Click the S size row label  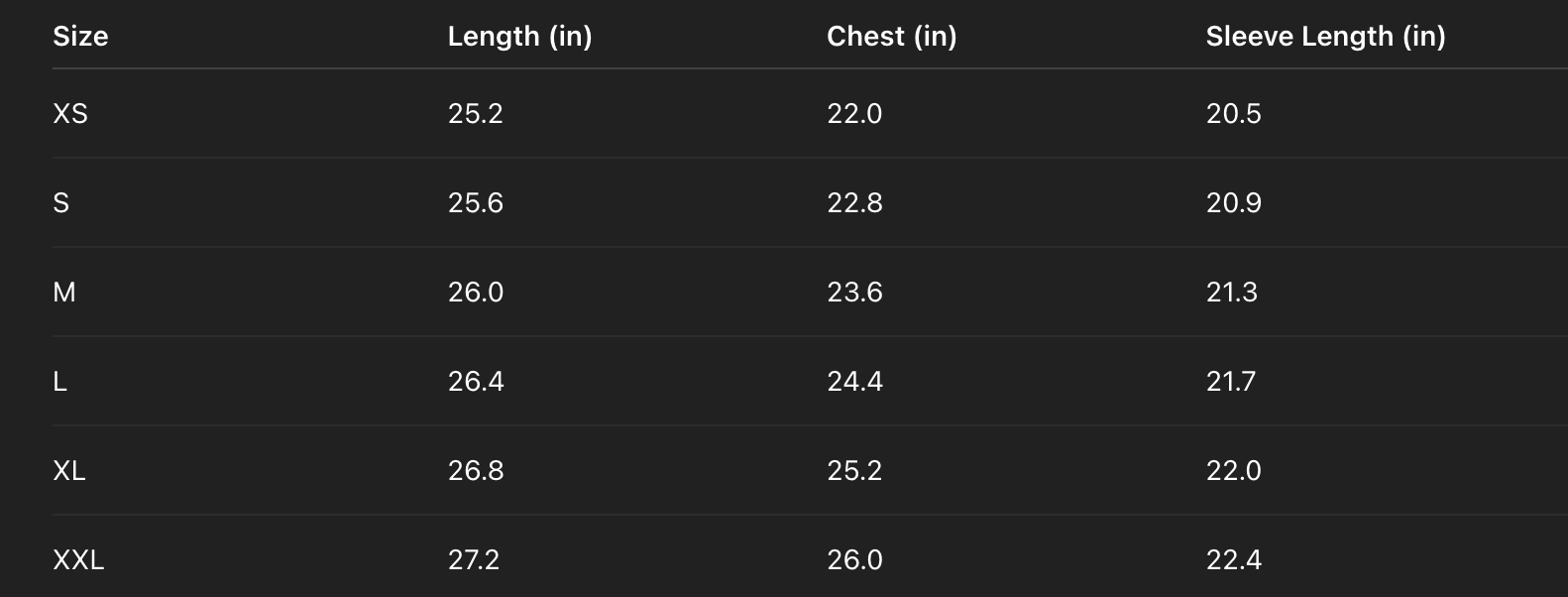point(61,203)
